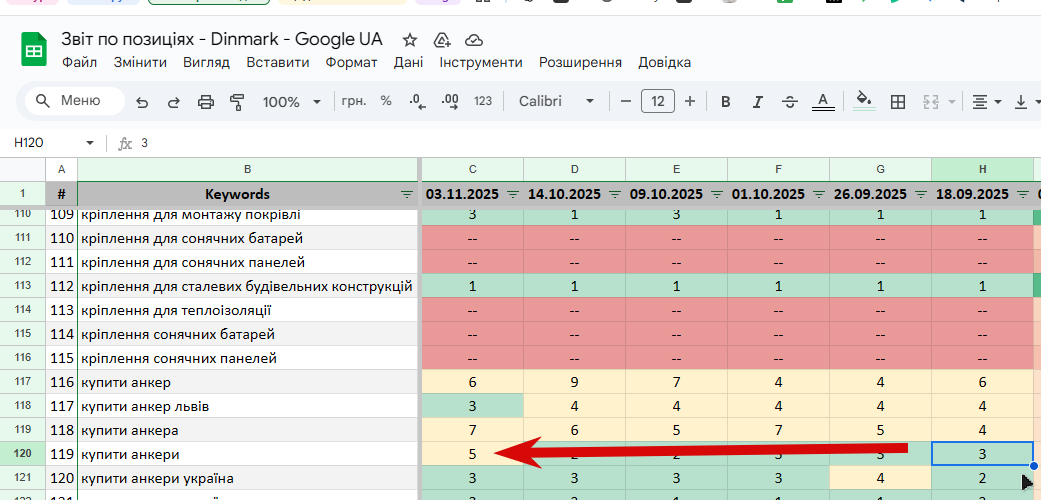Open the Змінити menu
This screenshot has width=1041, height=500.
click(140, 62)
